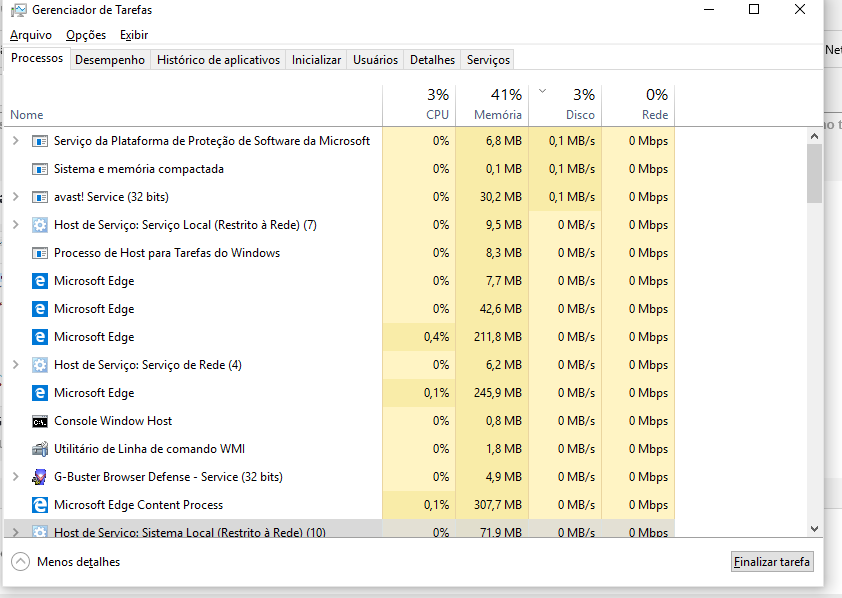The width and height of the screenshot is (842, 598).
Task: Click the vertical scrollbar thumb
Action: point(814,174)
